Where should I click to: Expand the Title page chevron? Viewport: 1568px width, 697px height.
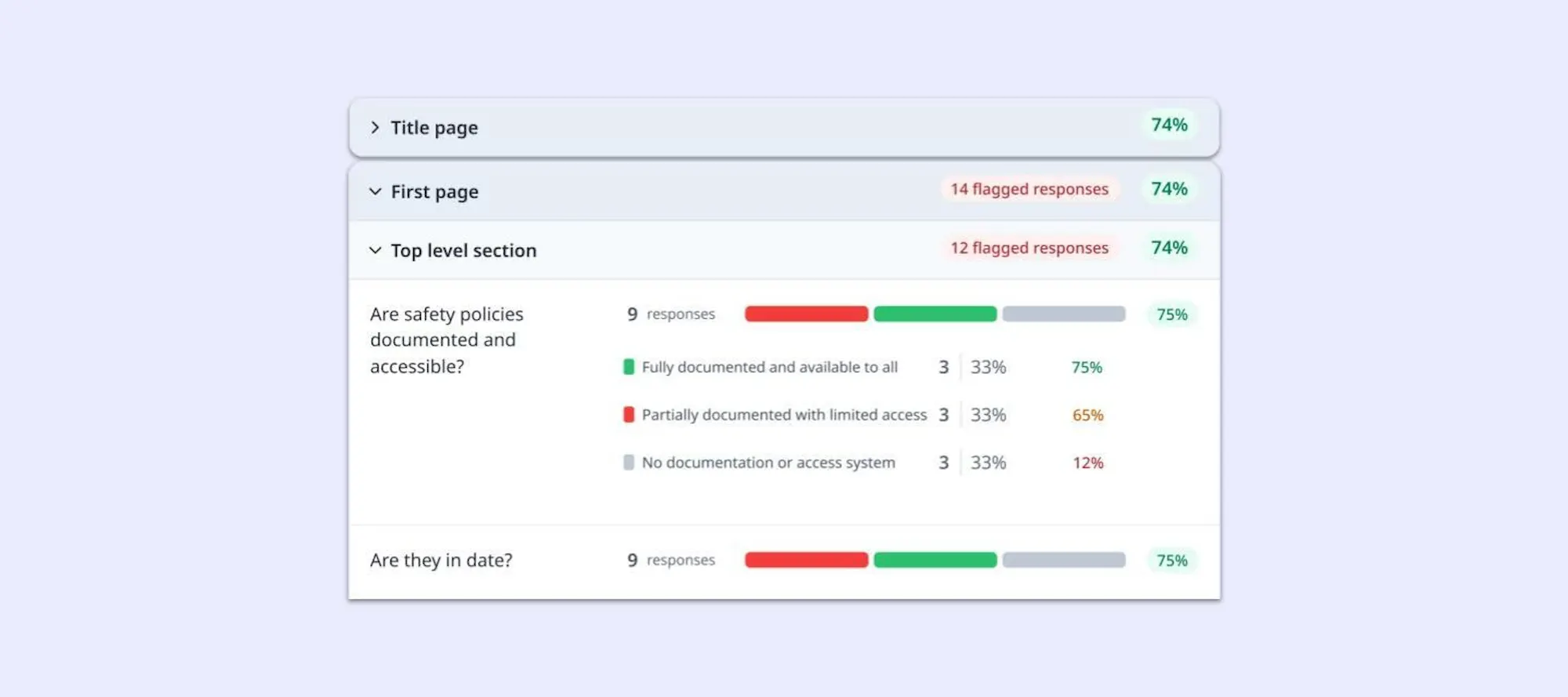375,128
